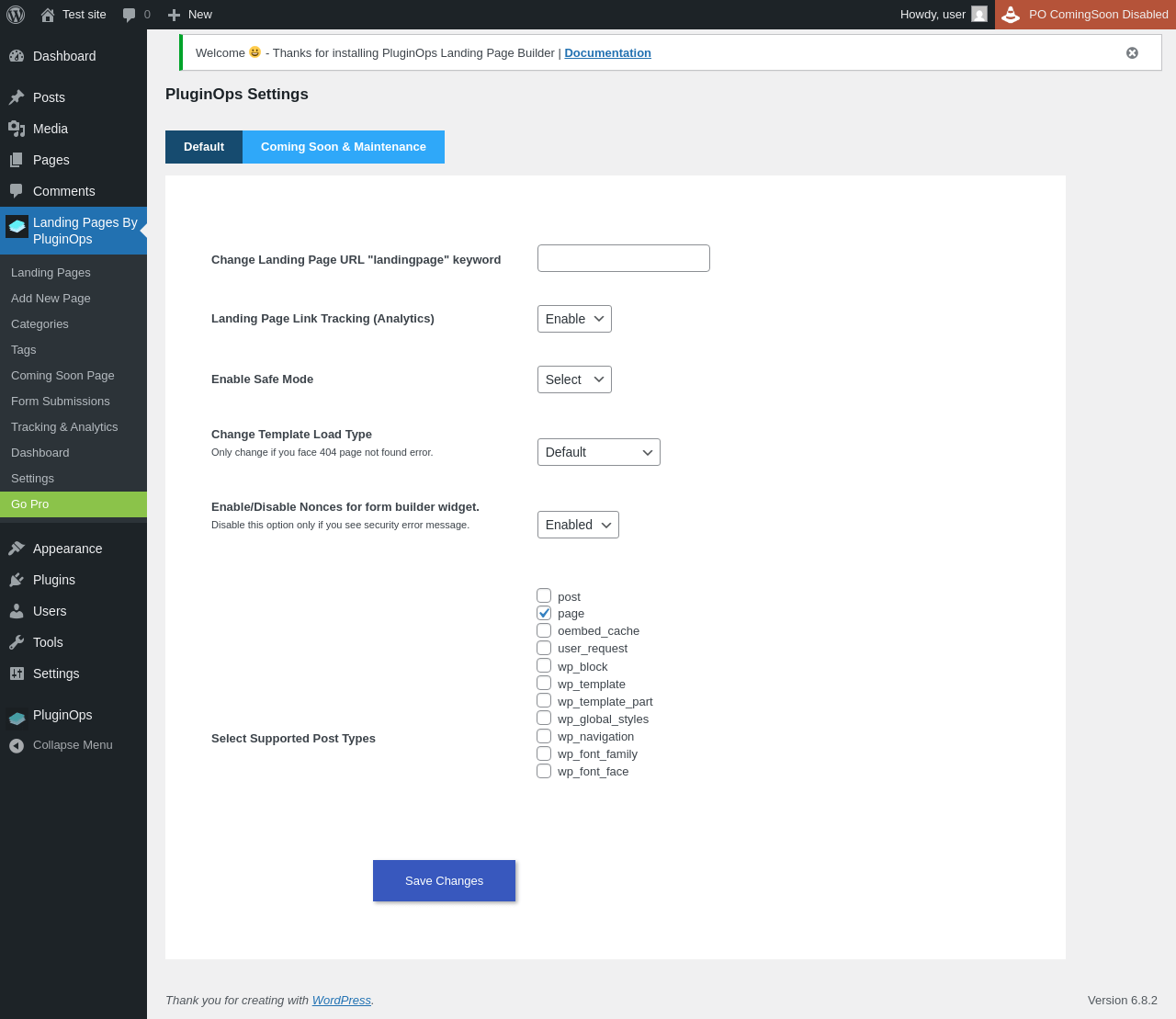Click the green Go Pro item
The image size is (1176, 1019).
point(73,504)
